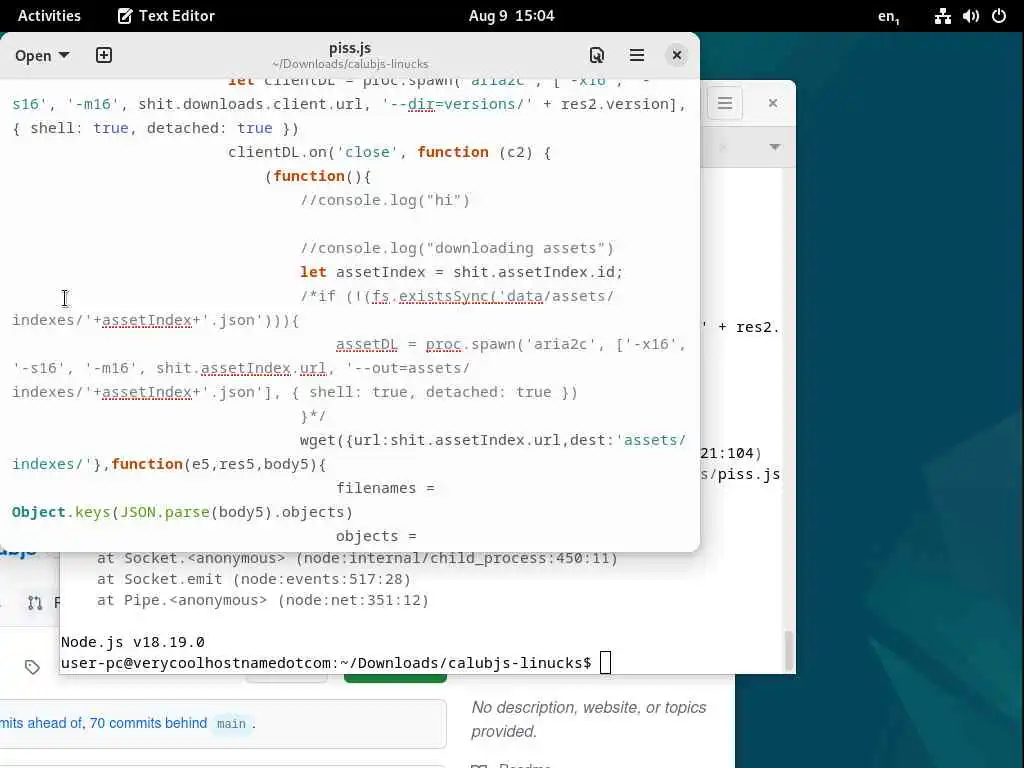
Task: Click 'let assetIndex = shit.assetIndex.id;' line
Action: pyautogui.click(x=461, y=272)
